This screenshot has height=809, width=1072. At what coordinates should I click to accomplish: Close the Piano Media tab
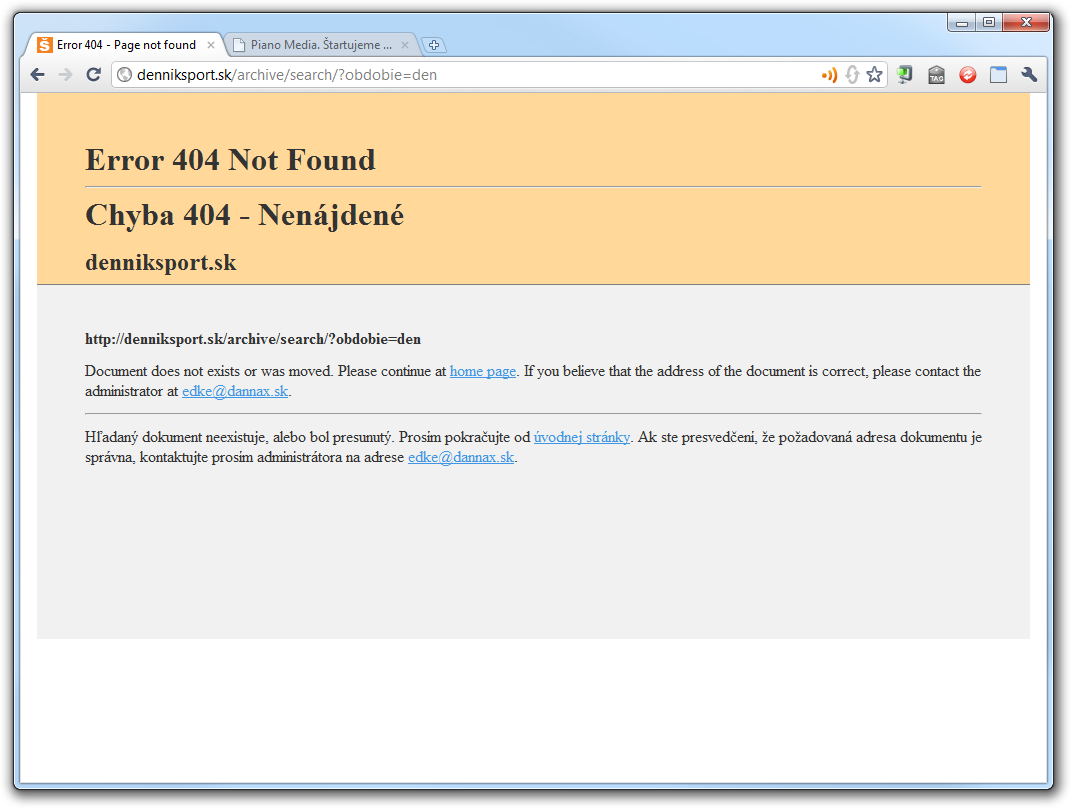click(x=405, y=45)
